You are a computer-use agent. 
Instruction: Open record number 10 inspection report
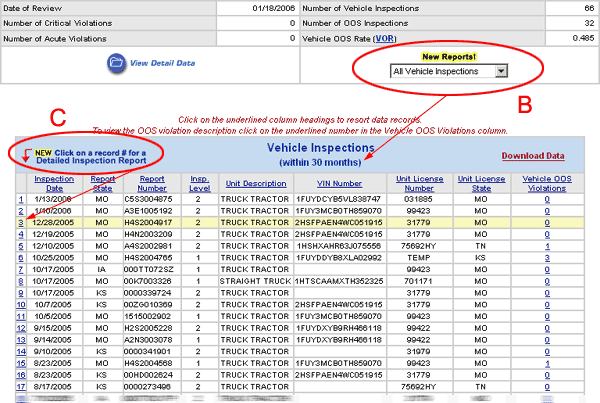point(21,305)
